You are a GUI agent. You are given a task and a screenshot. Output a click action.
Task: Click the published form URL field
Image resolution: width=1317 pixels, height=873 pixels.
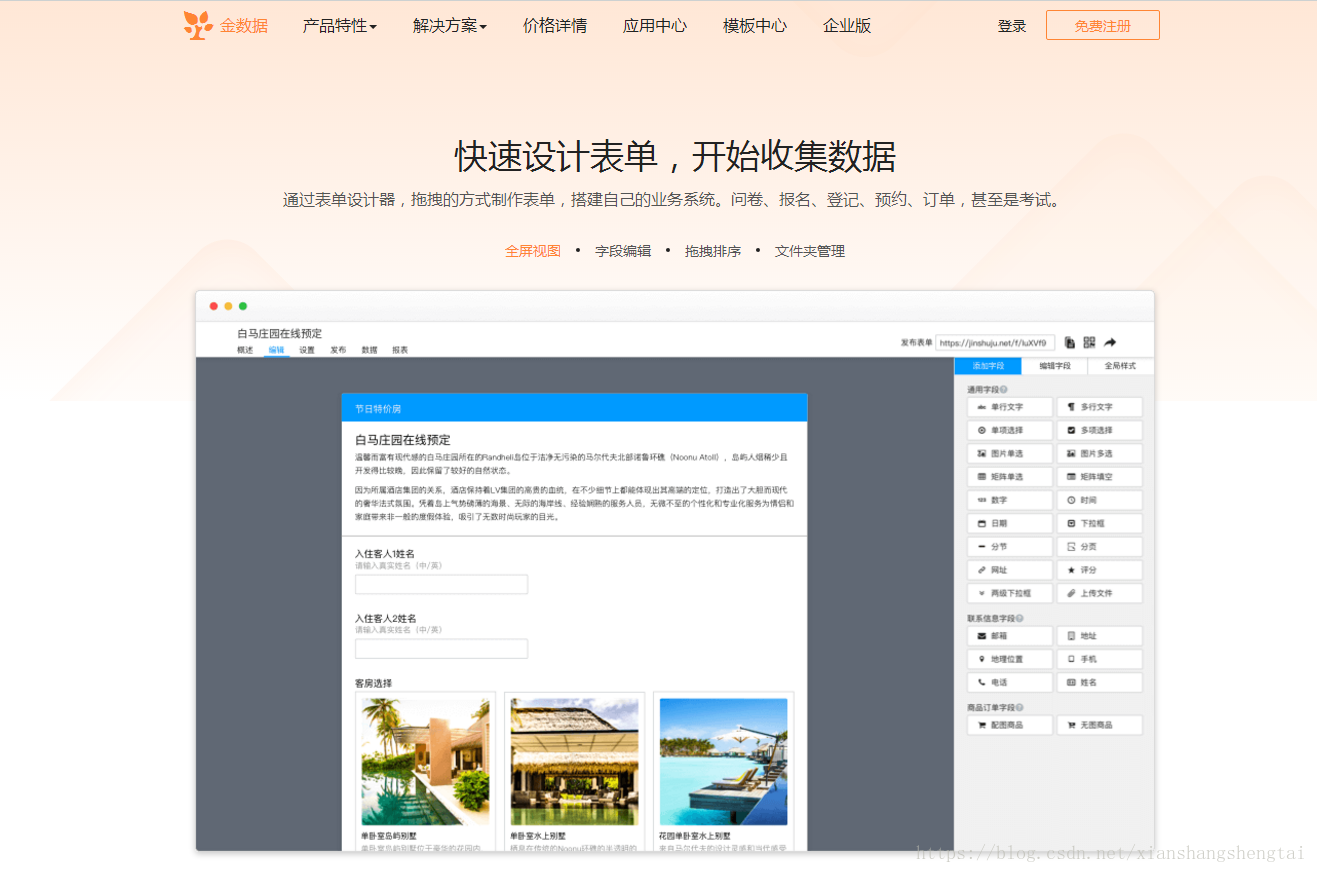point(995,342)
